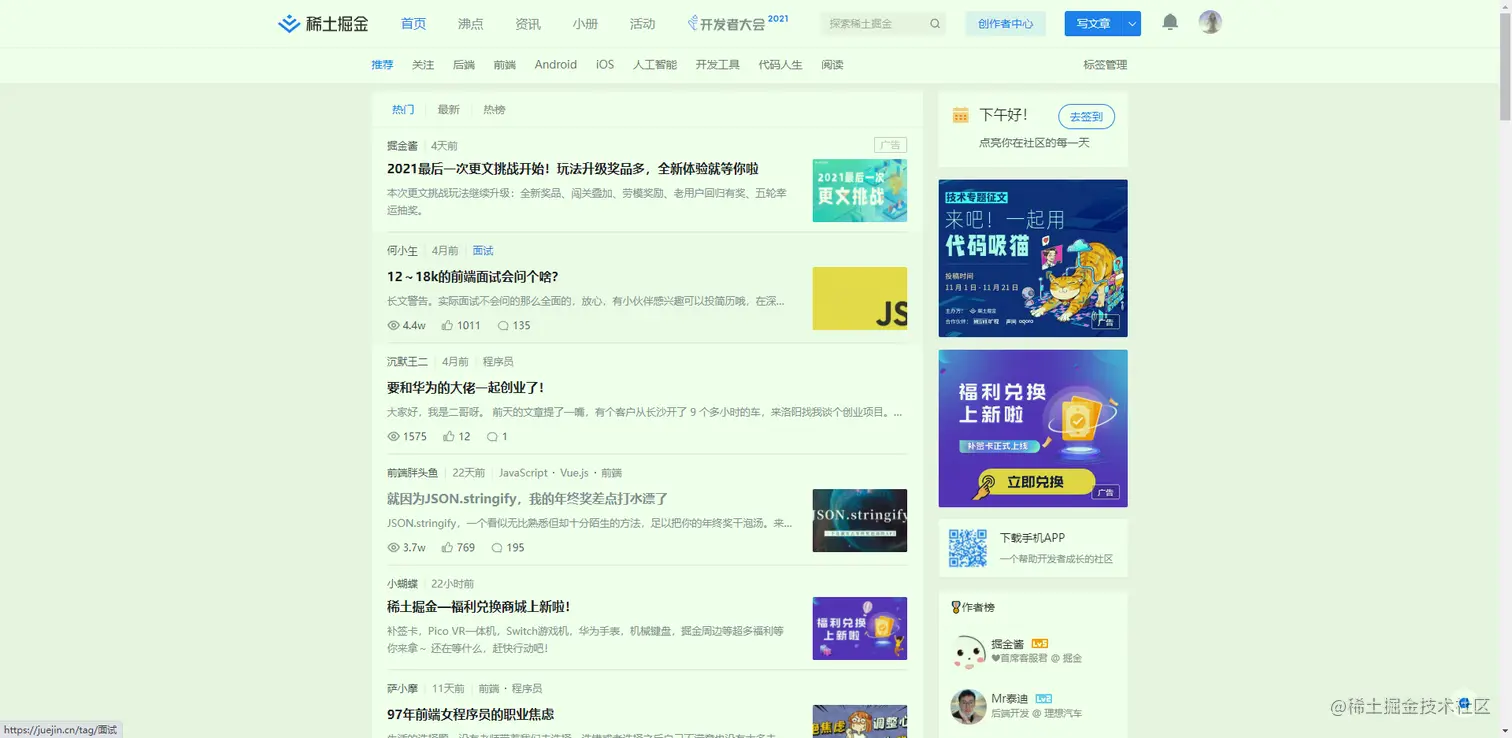Image resolution: width=1512 pixels, height=738 pixels.
Task: Select the 代码人生 category tab
Action: (781, 65)
